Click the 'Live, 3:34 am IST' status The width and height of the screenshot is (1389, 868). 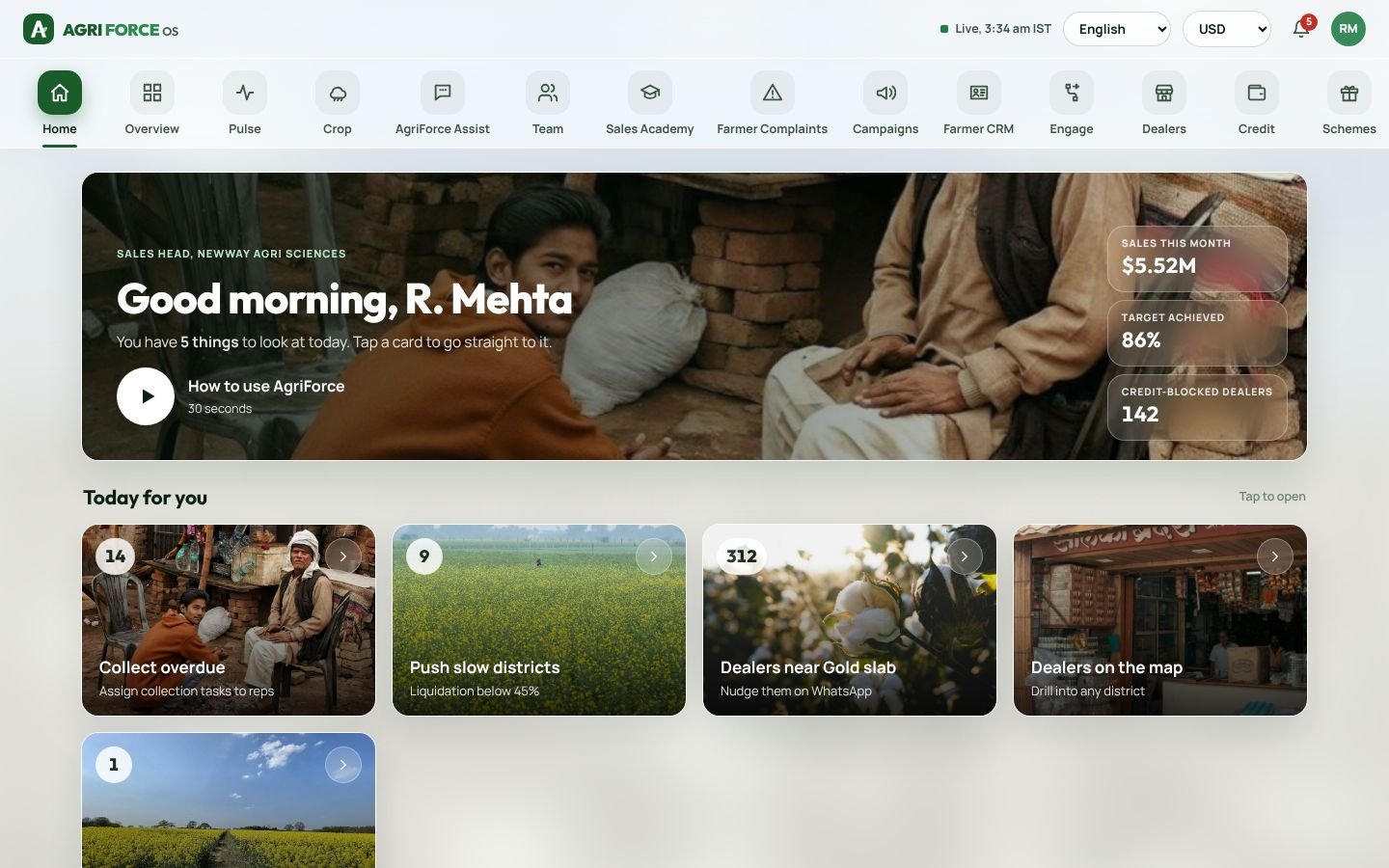pyautogui.click(x=996, y=29)
